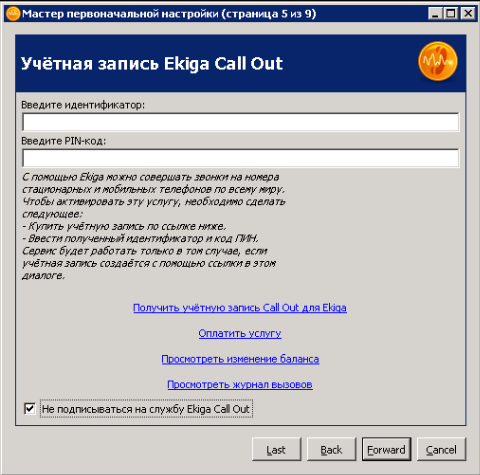Go to previous page with Back

click(331, 449)
